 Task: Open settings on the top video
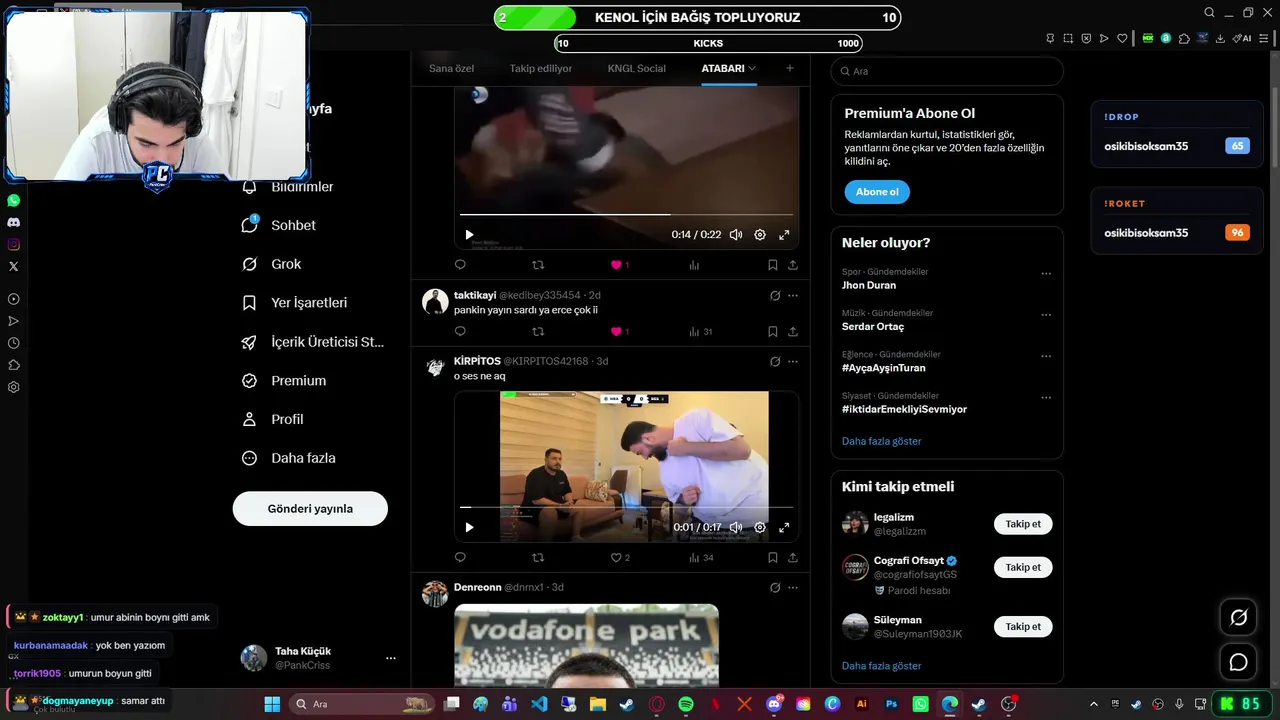pyautogui.click(x=760, y=235)
